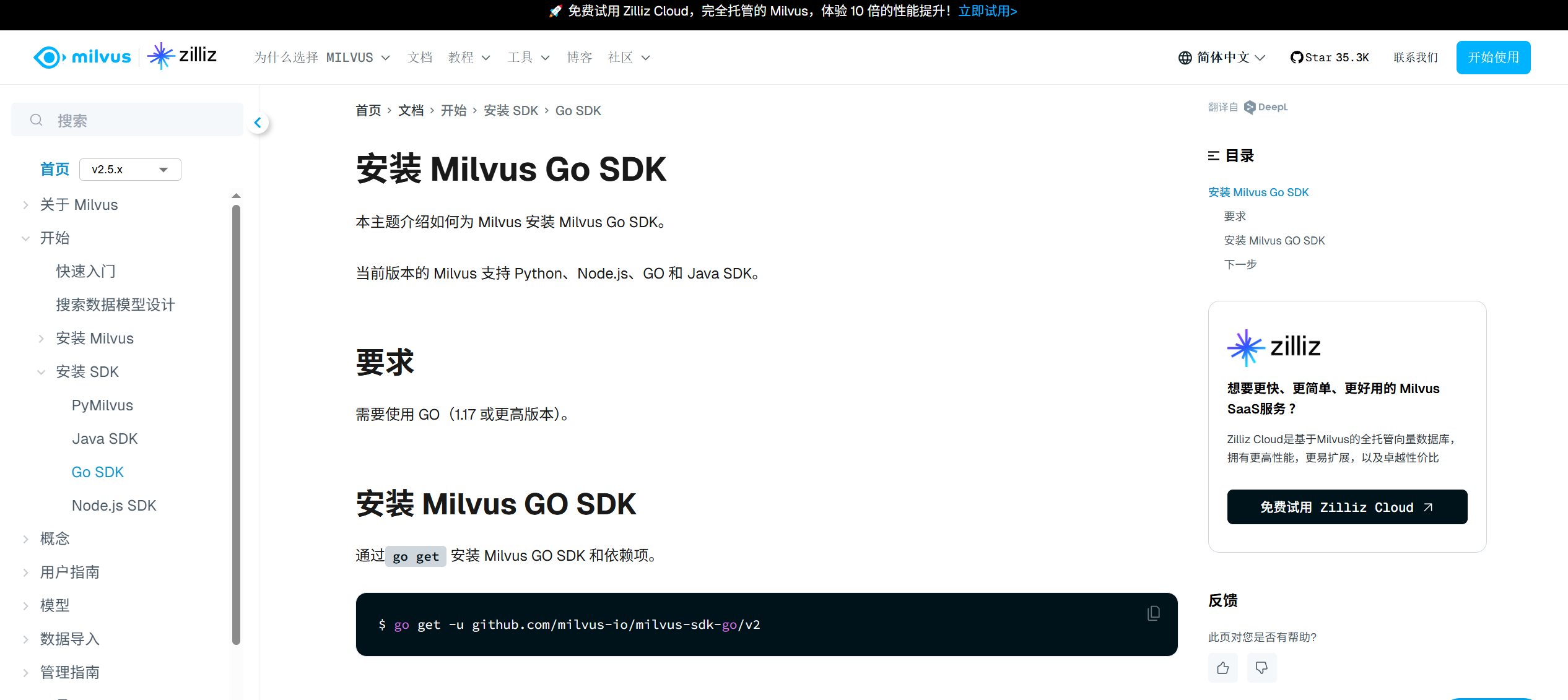The image size is (1568, 700).
Task: Copy the go get code snippet
Action: pyautogui.click(x=1153, y=613)
